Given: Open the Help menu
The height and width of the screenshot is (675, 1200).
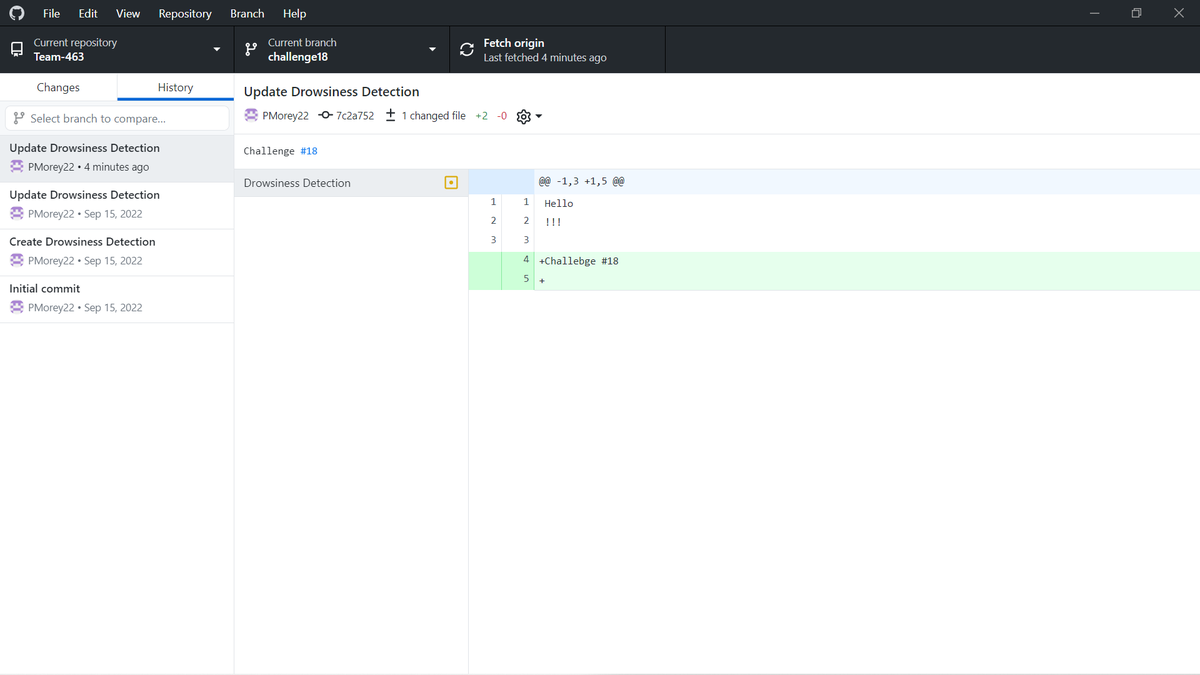Looking at the screenshot, I should click(x=294, y=13).
